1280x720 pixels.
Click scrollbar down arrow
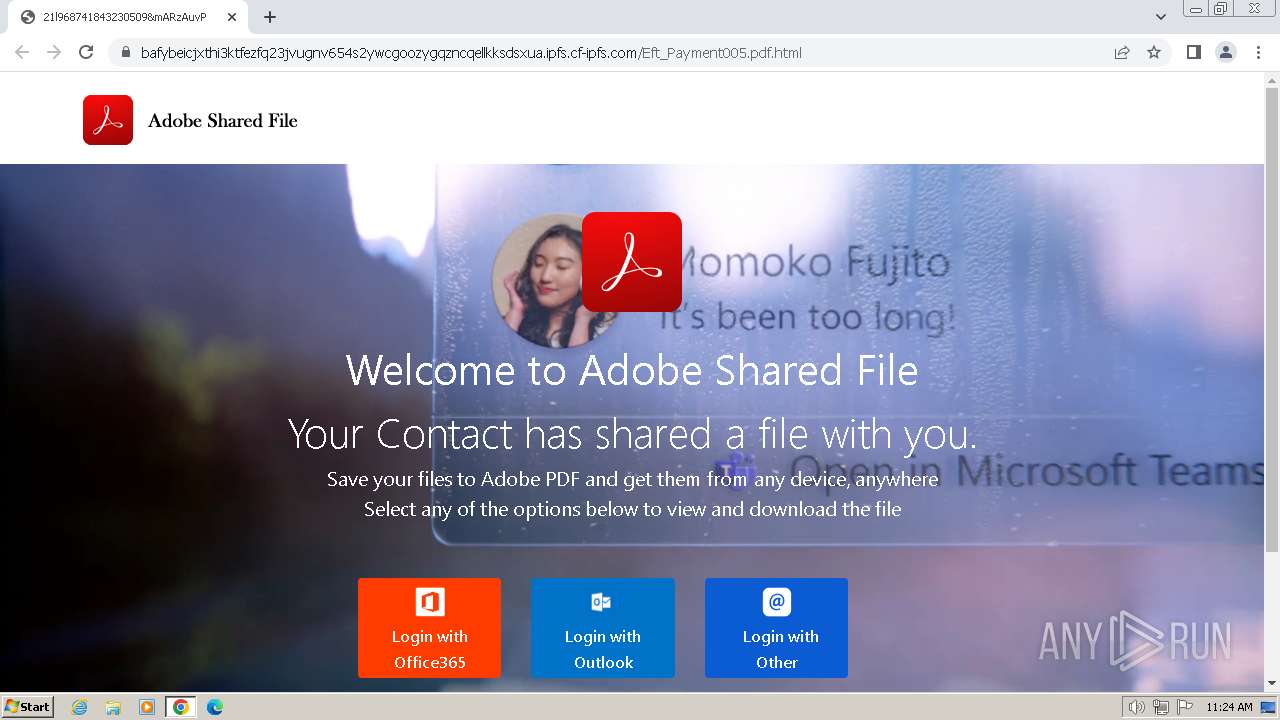tap(1272, 683)
